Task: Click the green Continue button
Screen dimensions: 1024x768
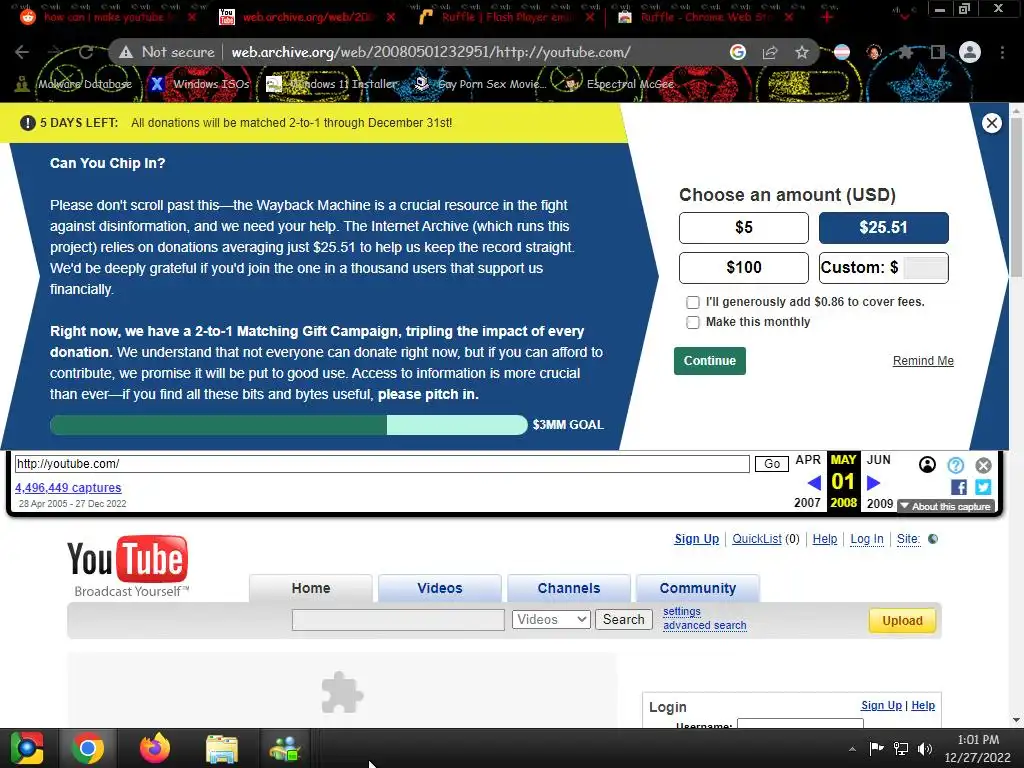Action: tap(710, 360)
